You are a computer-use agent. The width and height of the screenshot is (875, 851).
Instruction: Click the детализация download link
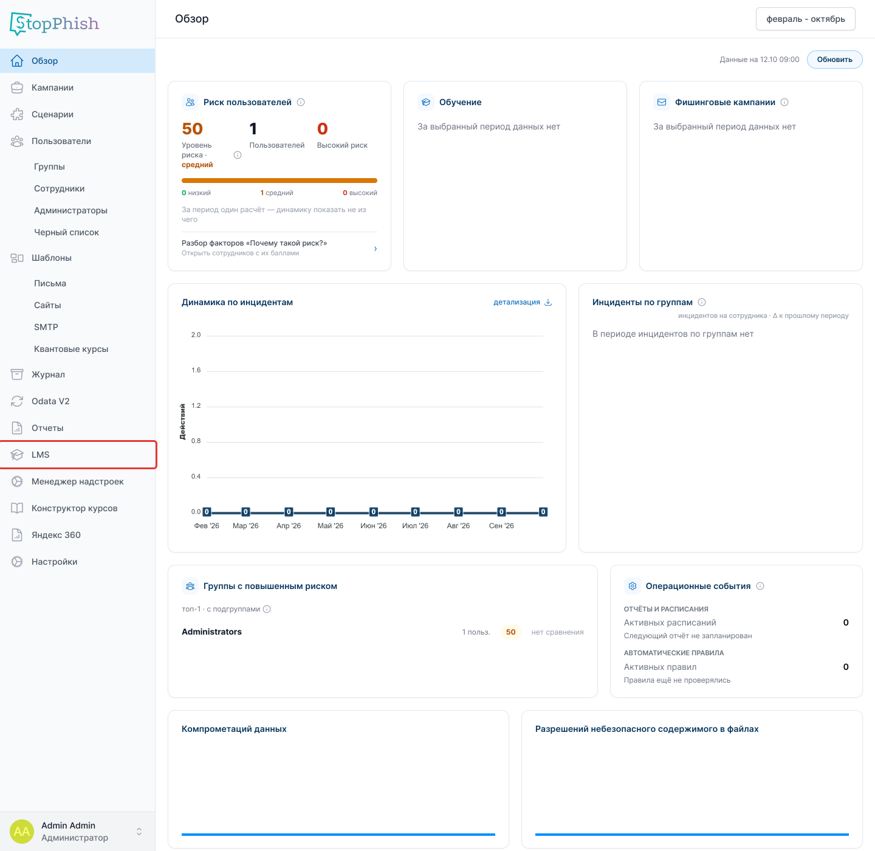(522, 302)
